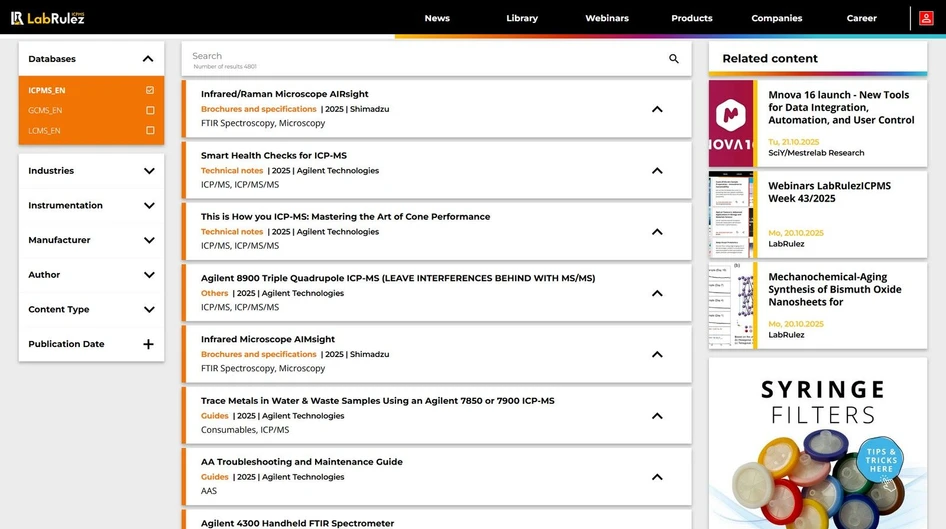Open the Companies menu
This screenshot has height=529, width=946.
[776, 18]
